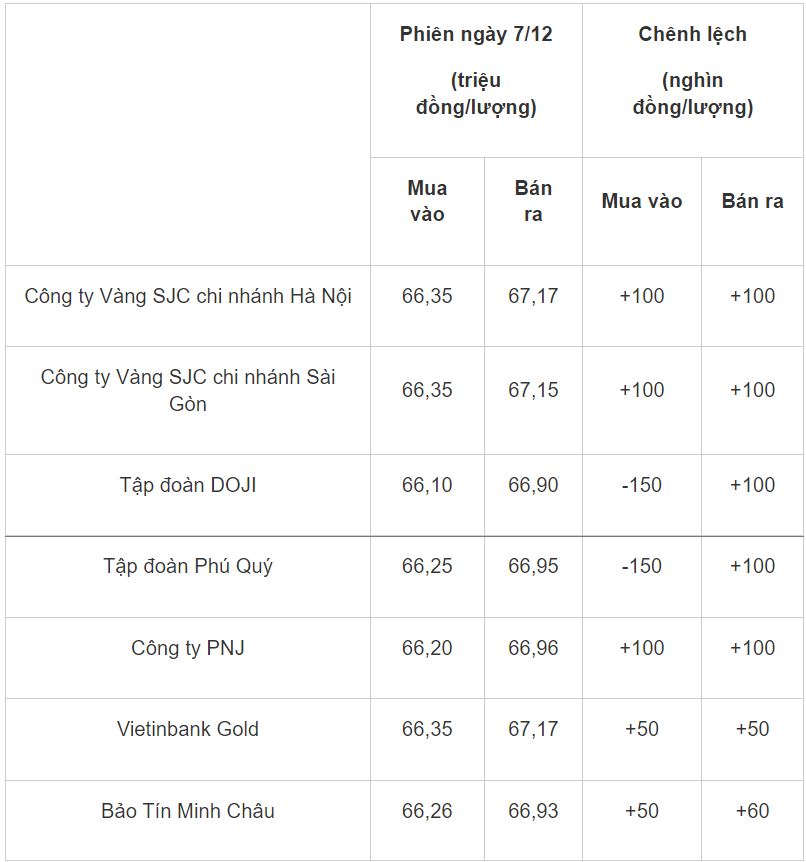Click the 66,26 buy price for Bảo Tín Minh Châu
Image resolution: width=806 pixels, height=862 pixels.
tap(427, 810)
